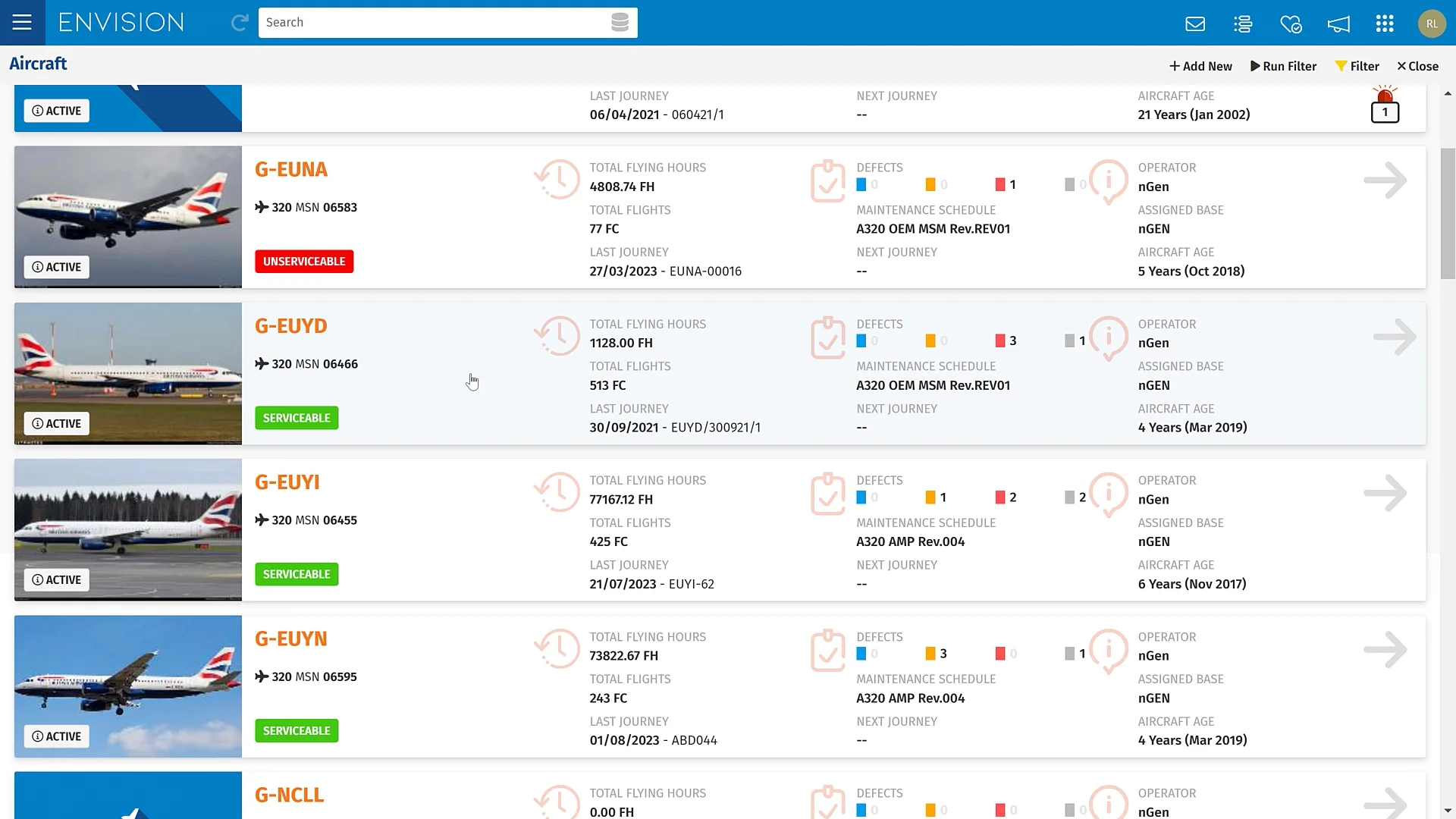The width and height of the screenshot is (1456, 819).
Task: Open the RL user profile avatar
Action: 1432,24
